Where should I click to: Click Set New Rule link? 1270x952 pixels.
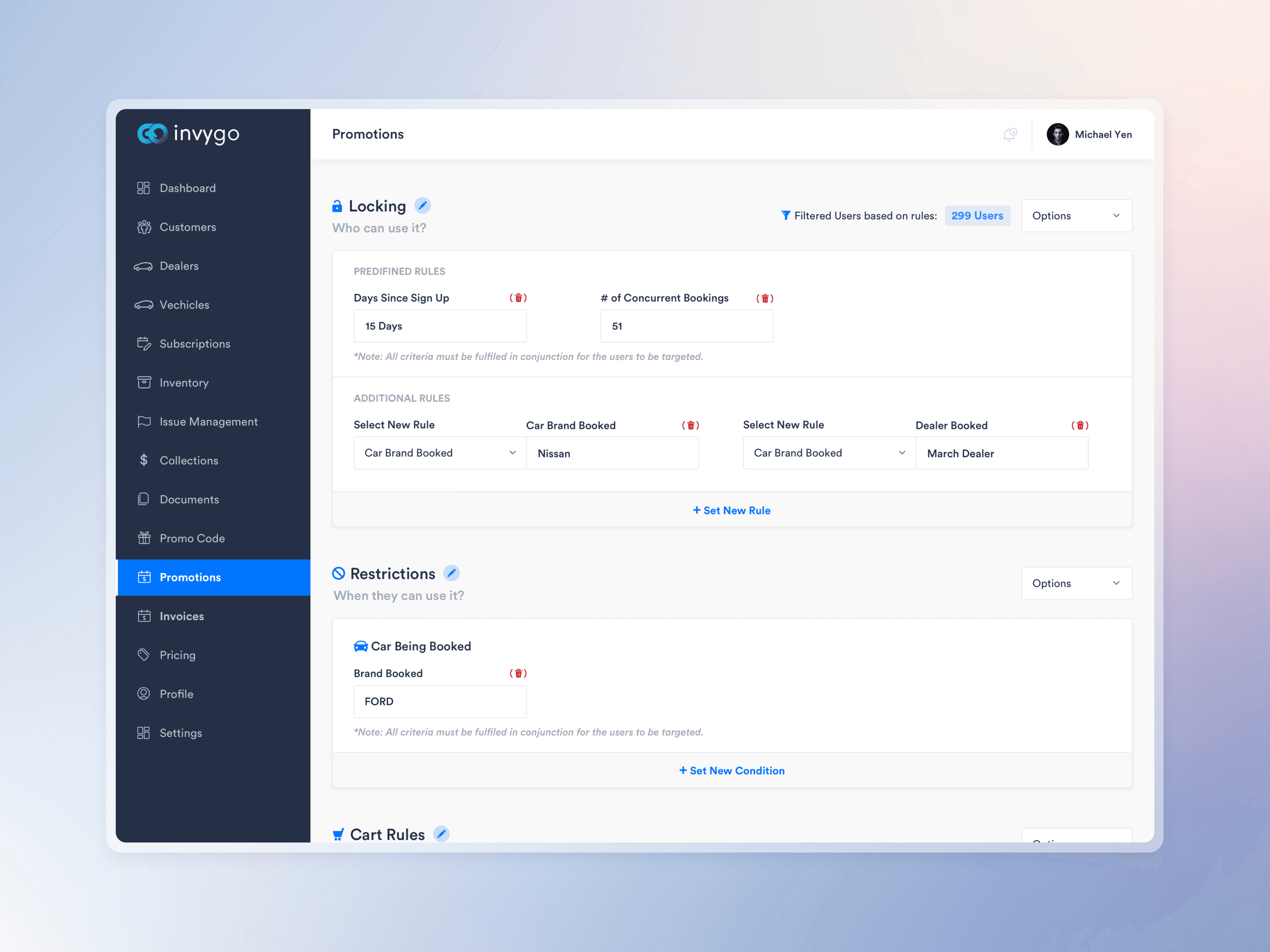click(731, 510)
